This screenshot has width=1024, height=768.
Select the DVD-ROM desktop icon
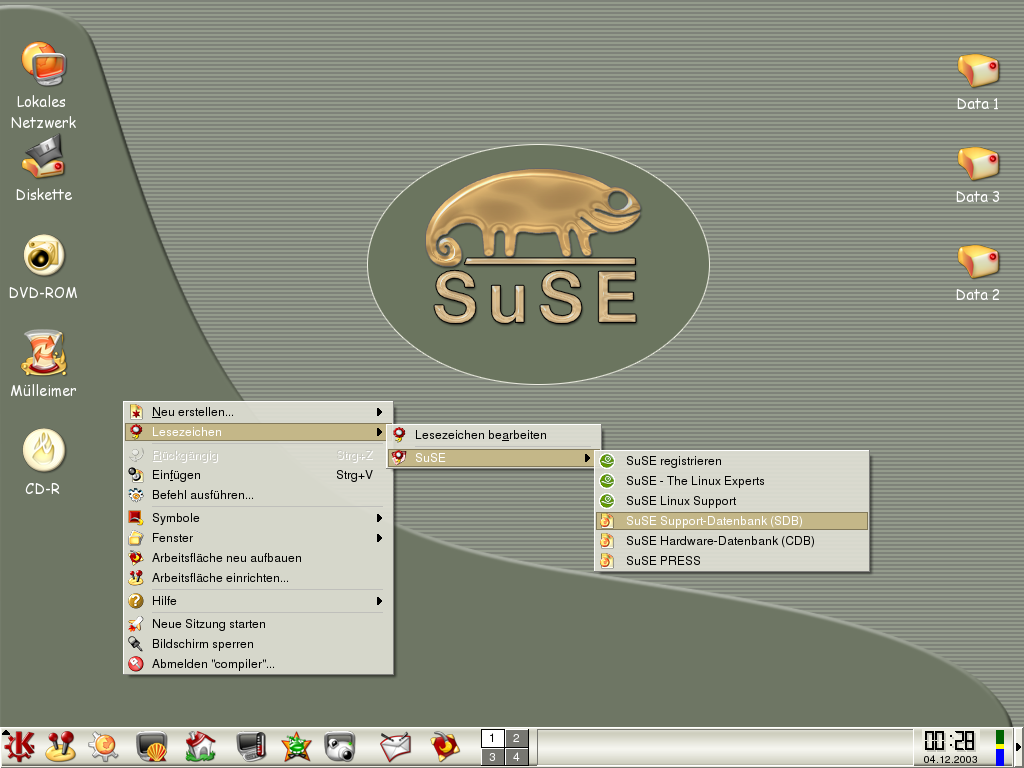tap(44, 255)
